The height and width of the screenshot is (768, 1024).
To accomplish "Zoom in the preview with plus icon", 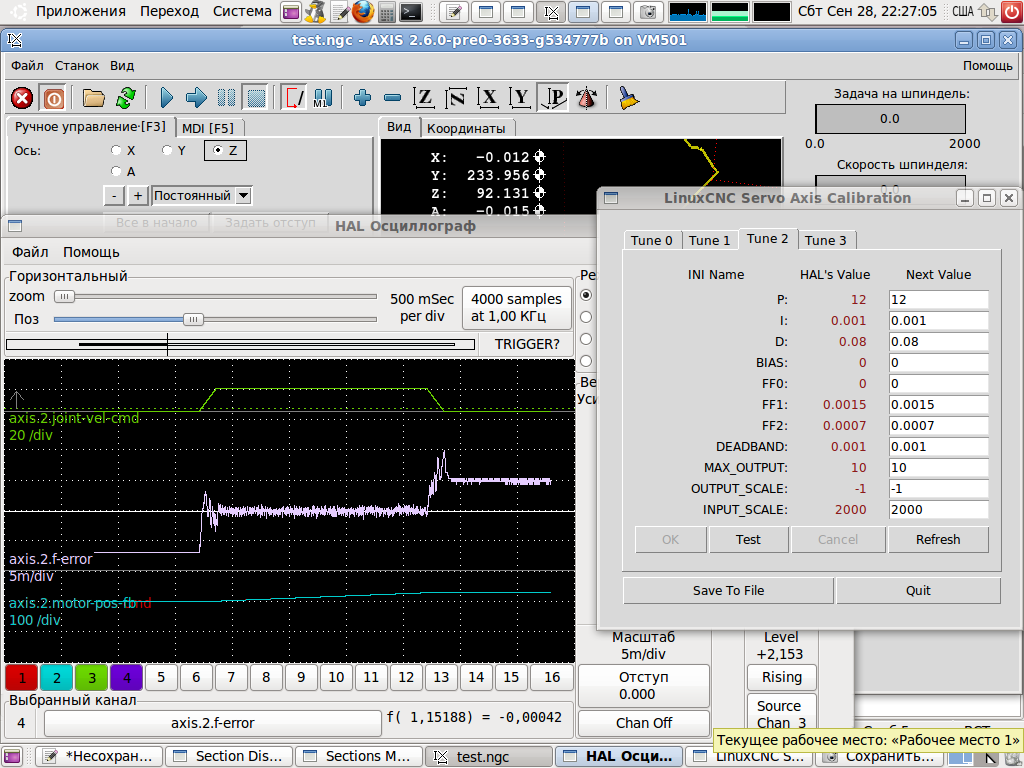I will tap(362, 98).
